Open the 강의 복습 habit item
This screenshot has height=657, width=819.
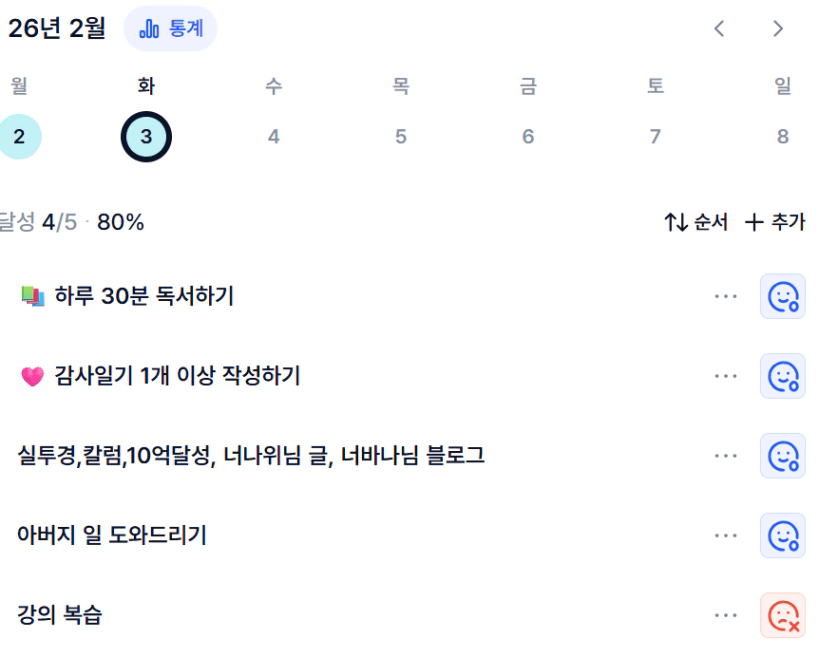[x=60, y=615]
